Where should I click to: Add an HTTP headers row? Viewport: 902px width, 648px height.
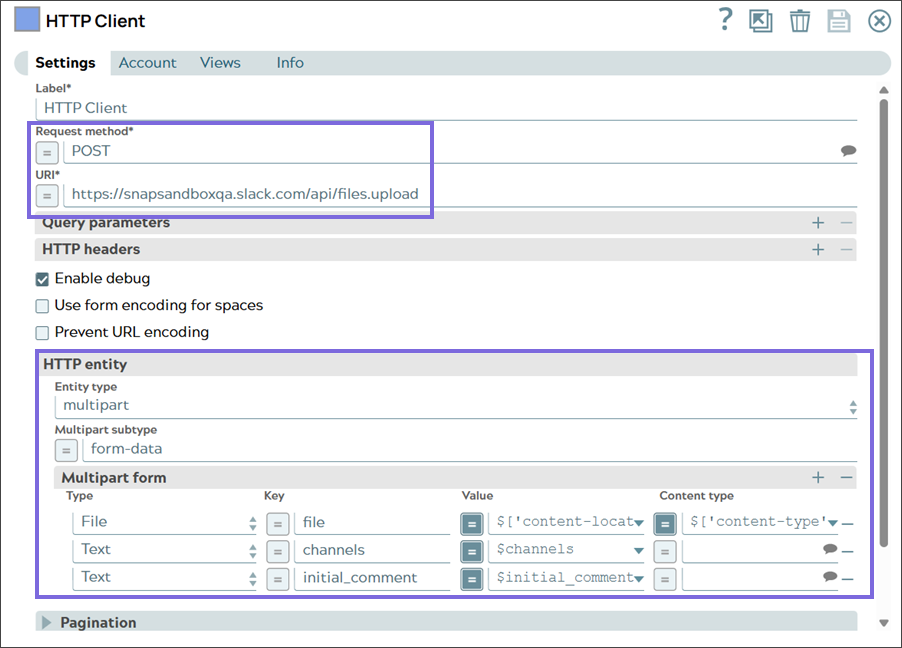(818, 249)
